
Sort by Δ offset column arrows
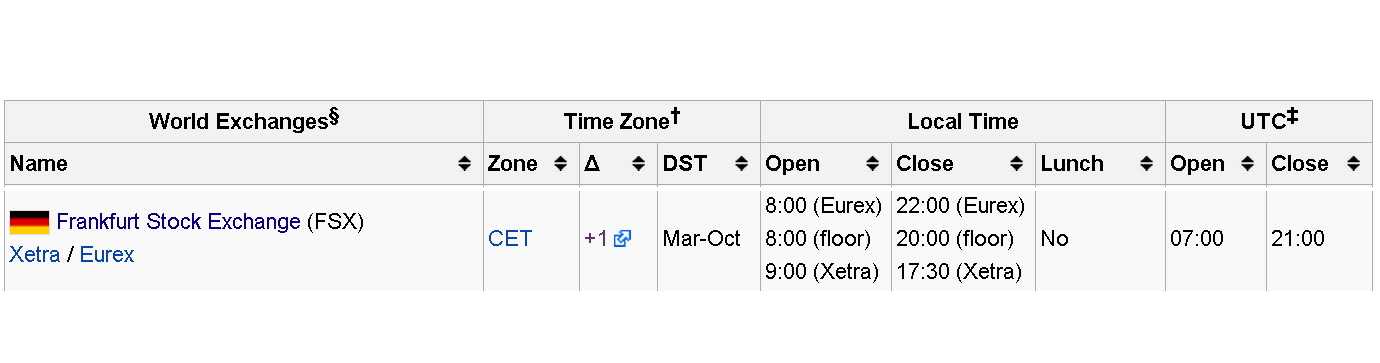pyautogui.click(x=638, y=164)
